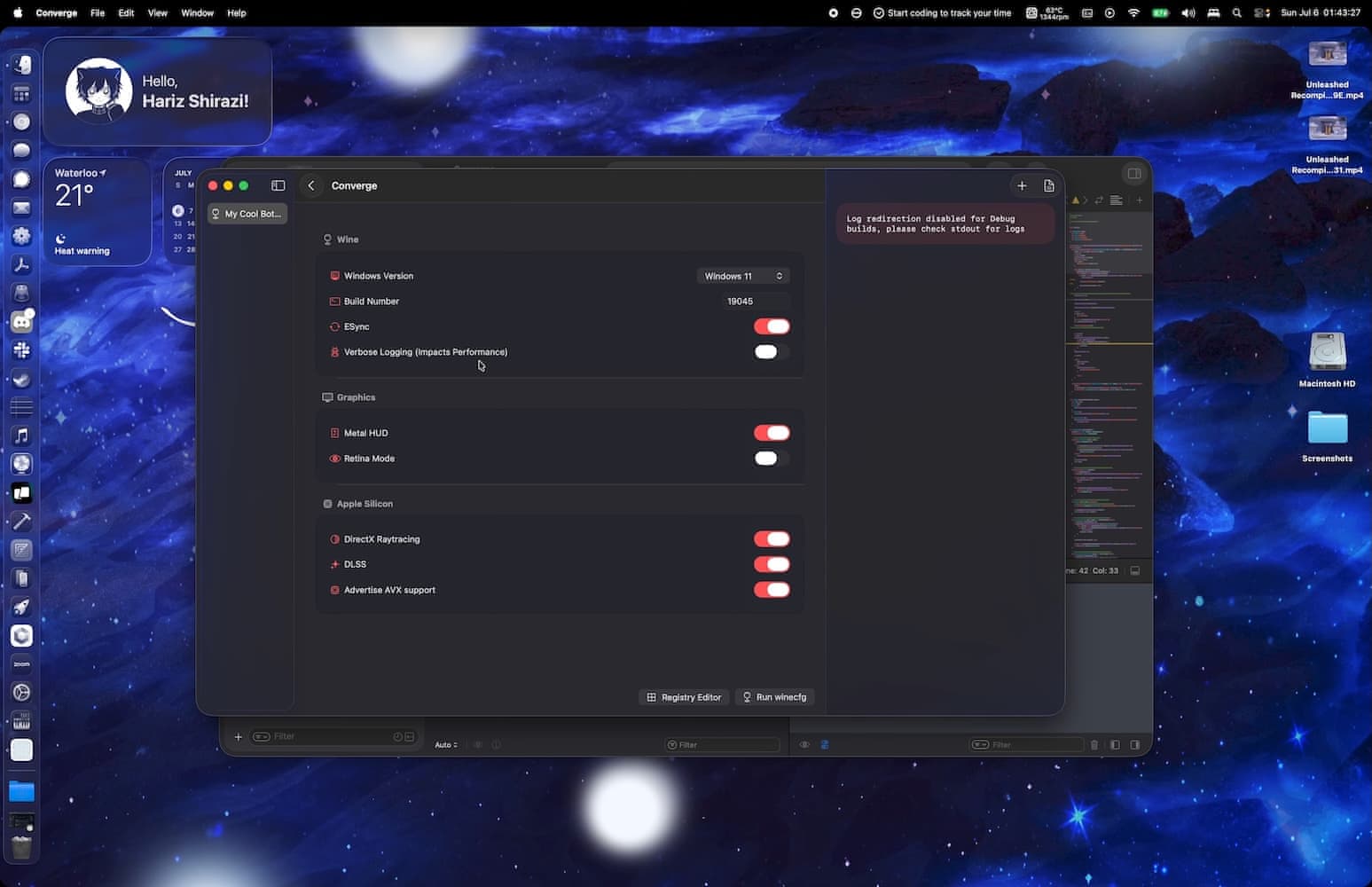Open Macintosh HD drive icon
Image resolution: width=1372 pixels, height=887 pixels.
pyautogui.click(x=1327, y=352)
